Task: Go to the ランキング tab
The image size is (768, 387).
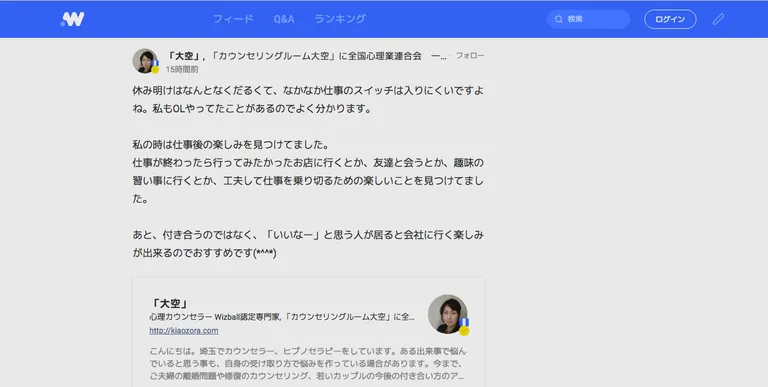Action: [340, 19]
